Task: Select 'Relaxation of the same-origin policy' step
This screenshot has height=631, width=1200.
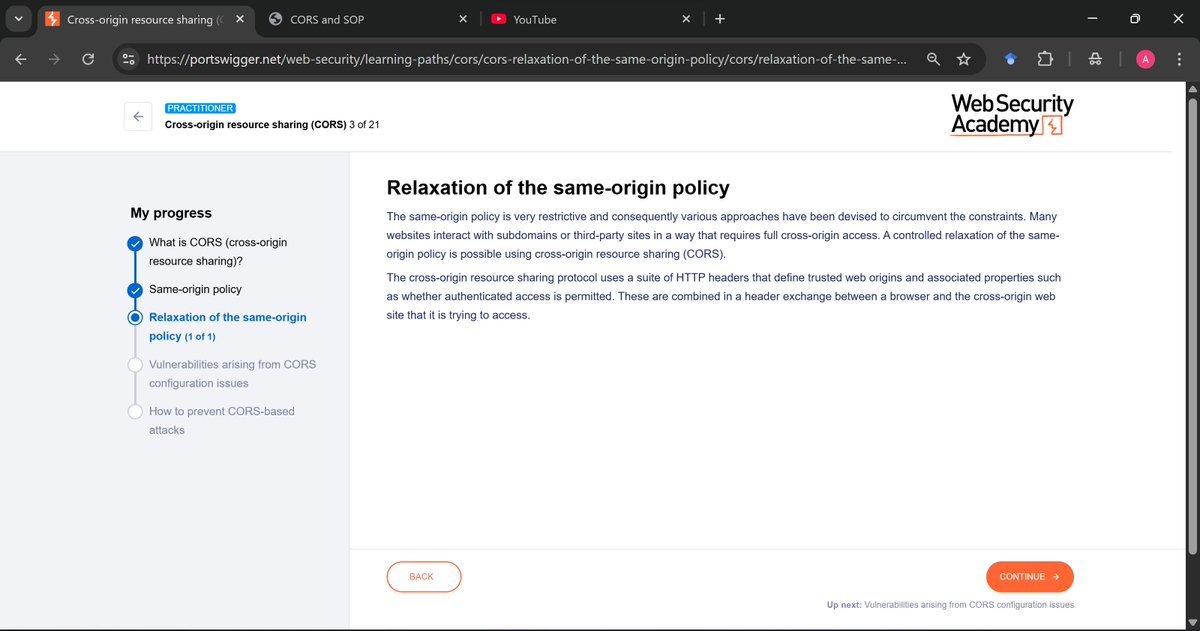Action: (x=228, y=326)
